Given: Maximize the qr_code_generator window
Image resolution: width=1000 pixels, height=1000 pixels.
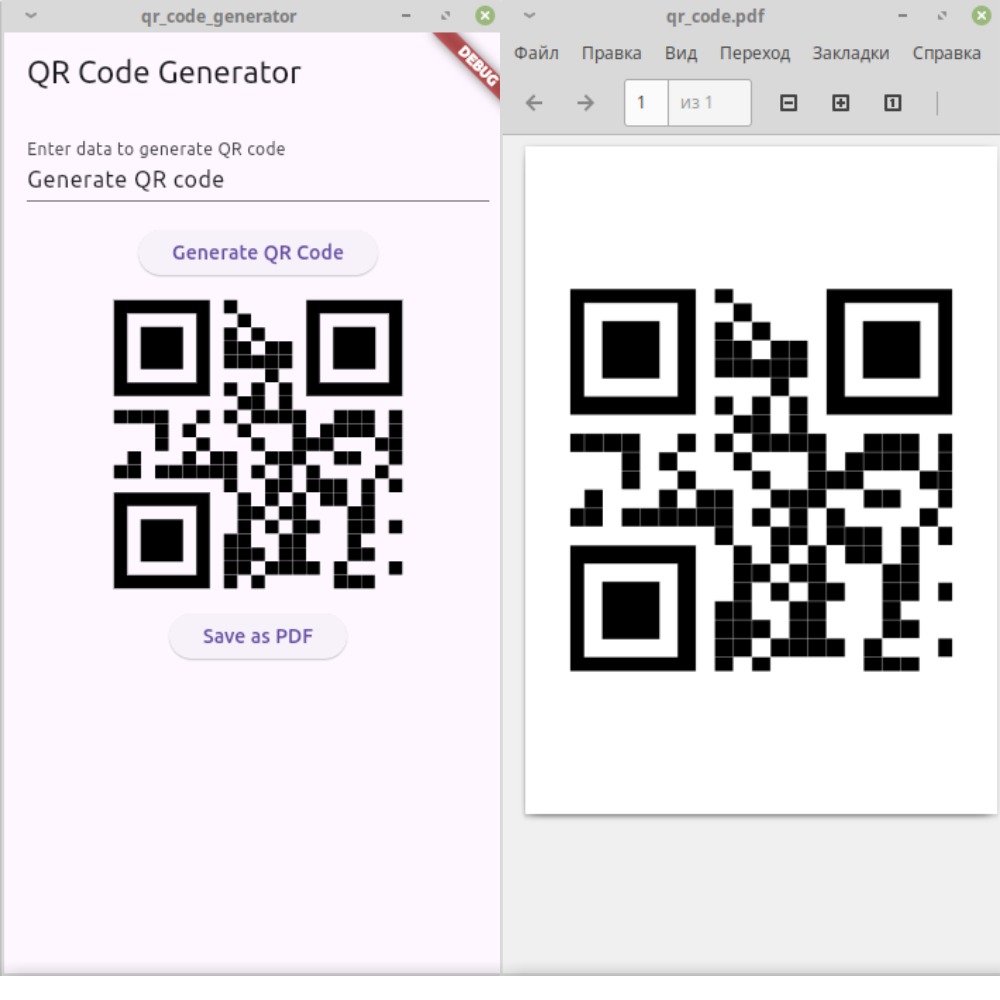Looking at the screenshot, I should [x=445, y=15].
